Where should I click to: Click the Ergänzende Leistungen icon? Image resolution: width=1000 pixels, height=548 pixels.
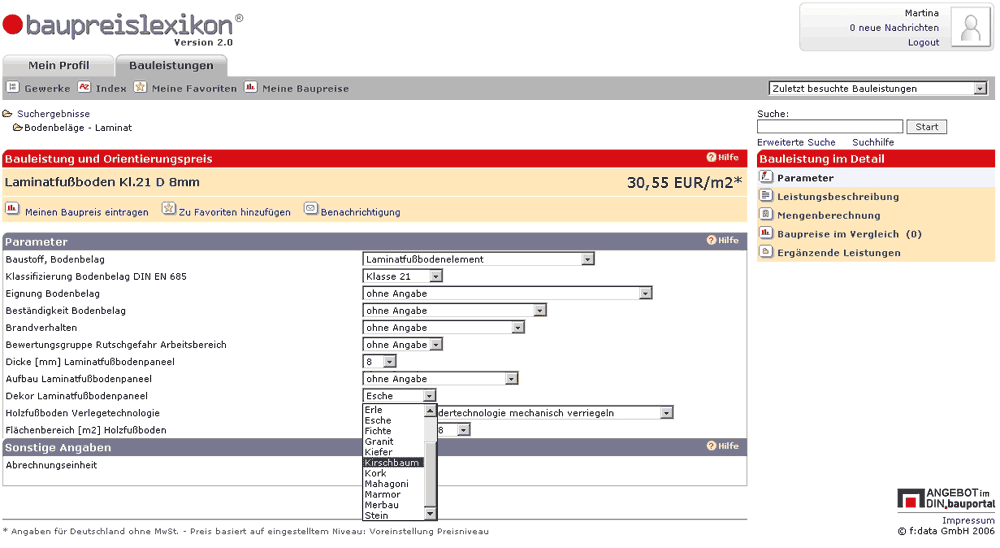point(767,251)
